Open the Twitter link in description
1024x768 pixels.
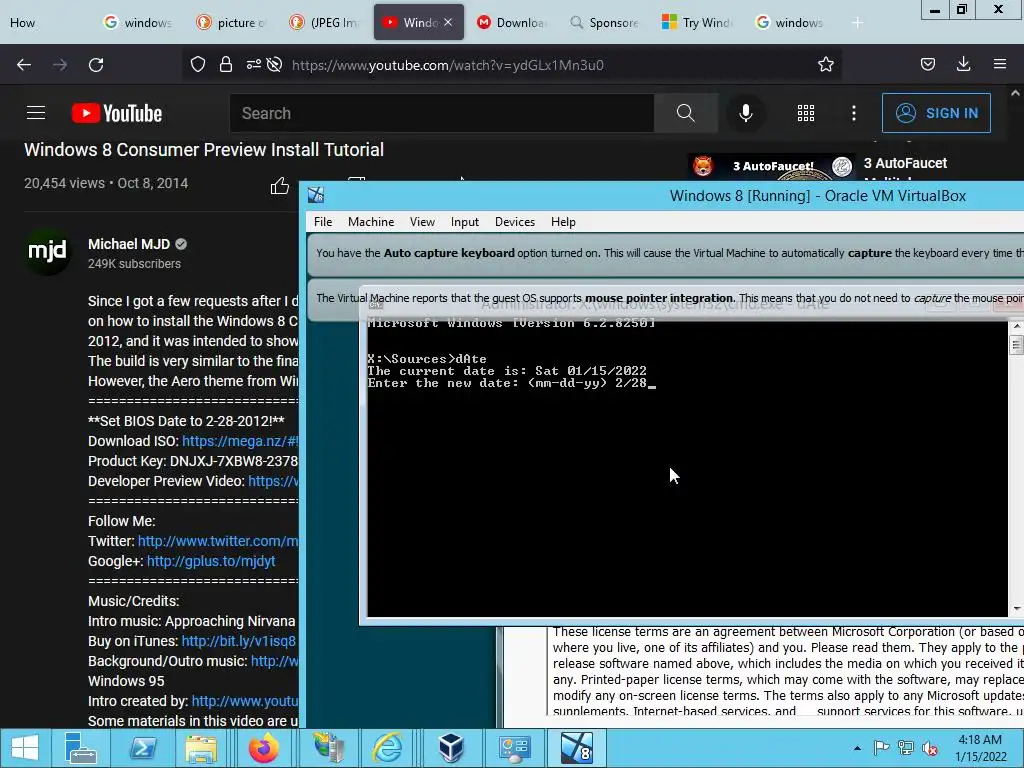pos(218,541)
